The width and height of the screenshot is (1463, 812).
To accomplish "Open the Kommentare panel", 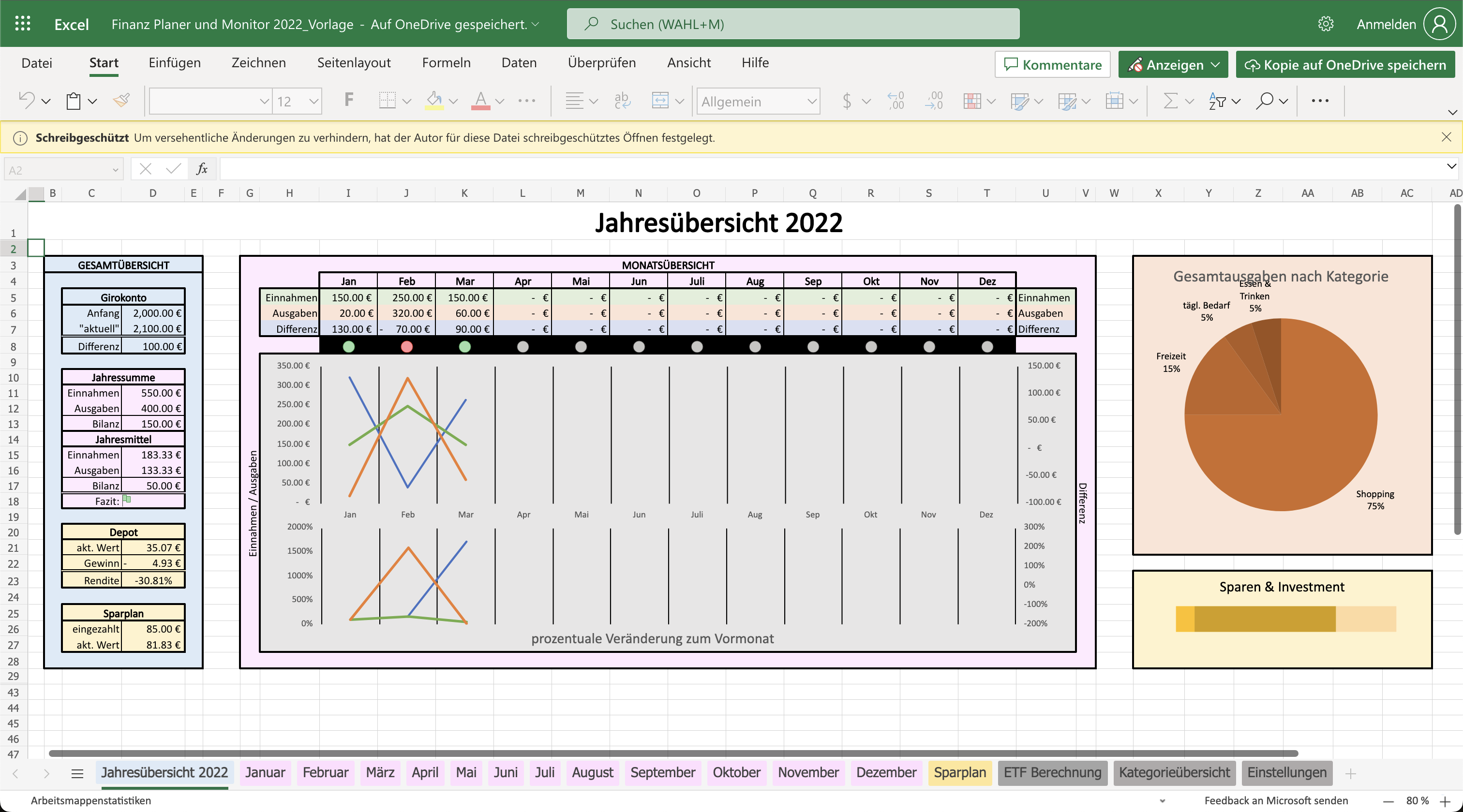I will click(x=1052, y=64).
